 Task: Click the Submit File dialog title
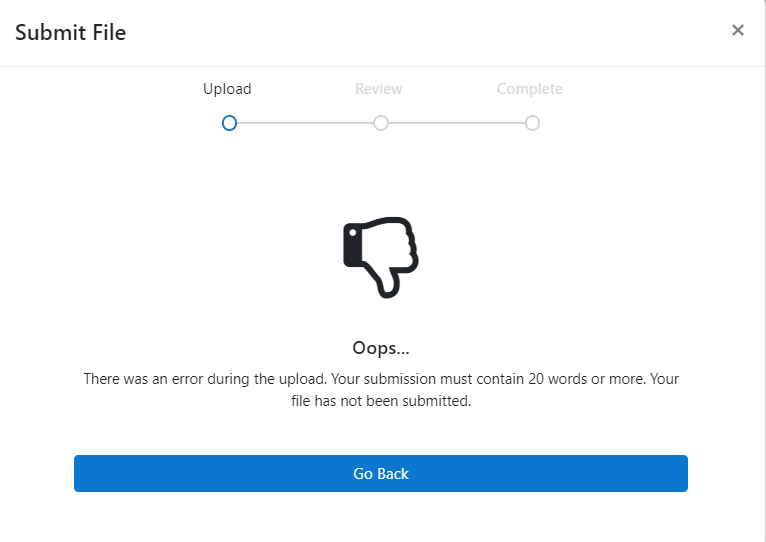70,33
